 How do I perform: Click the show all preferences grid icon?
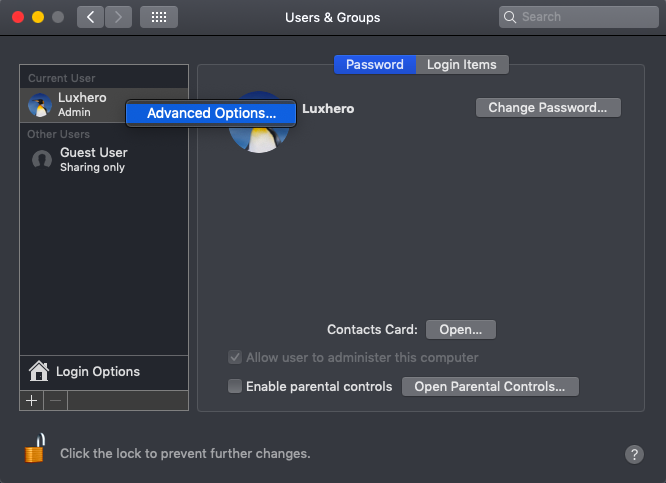click(x=158, y=17)
